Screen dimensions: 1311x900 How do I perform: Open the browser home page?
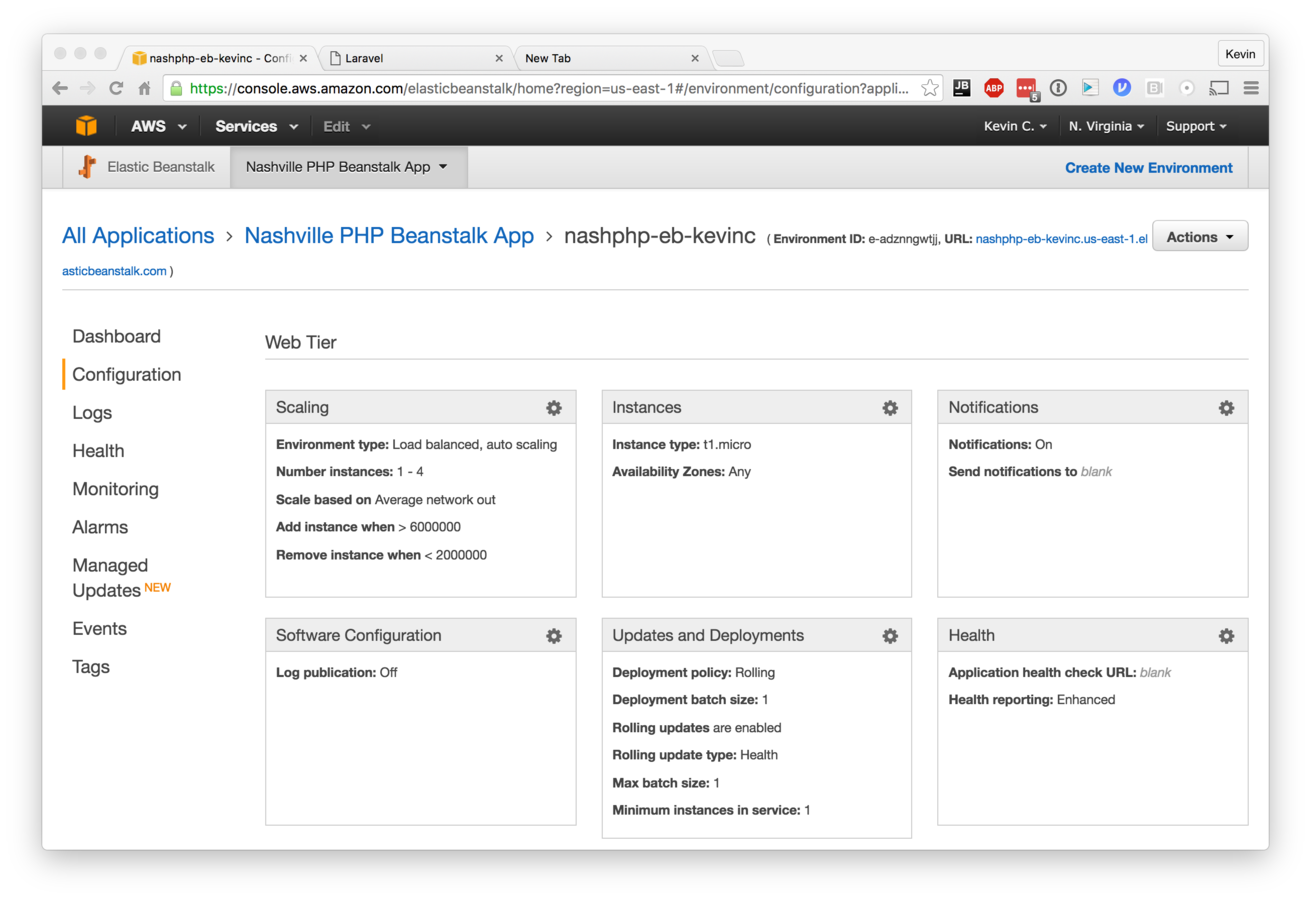click(x=144, y=88)
